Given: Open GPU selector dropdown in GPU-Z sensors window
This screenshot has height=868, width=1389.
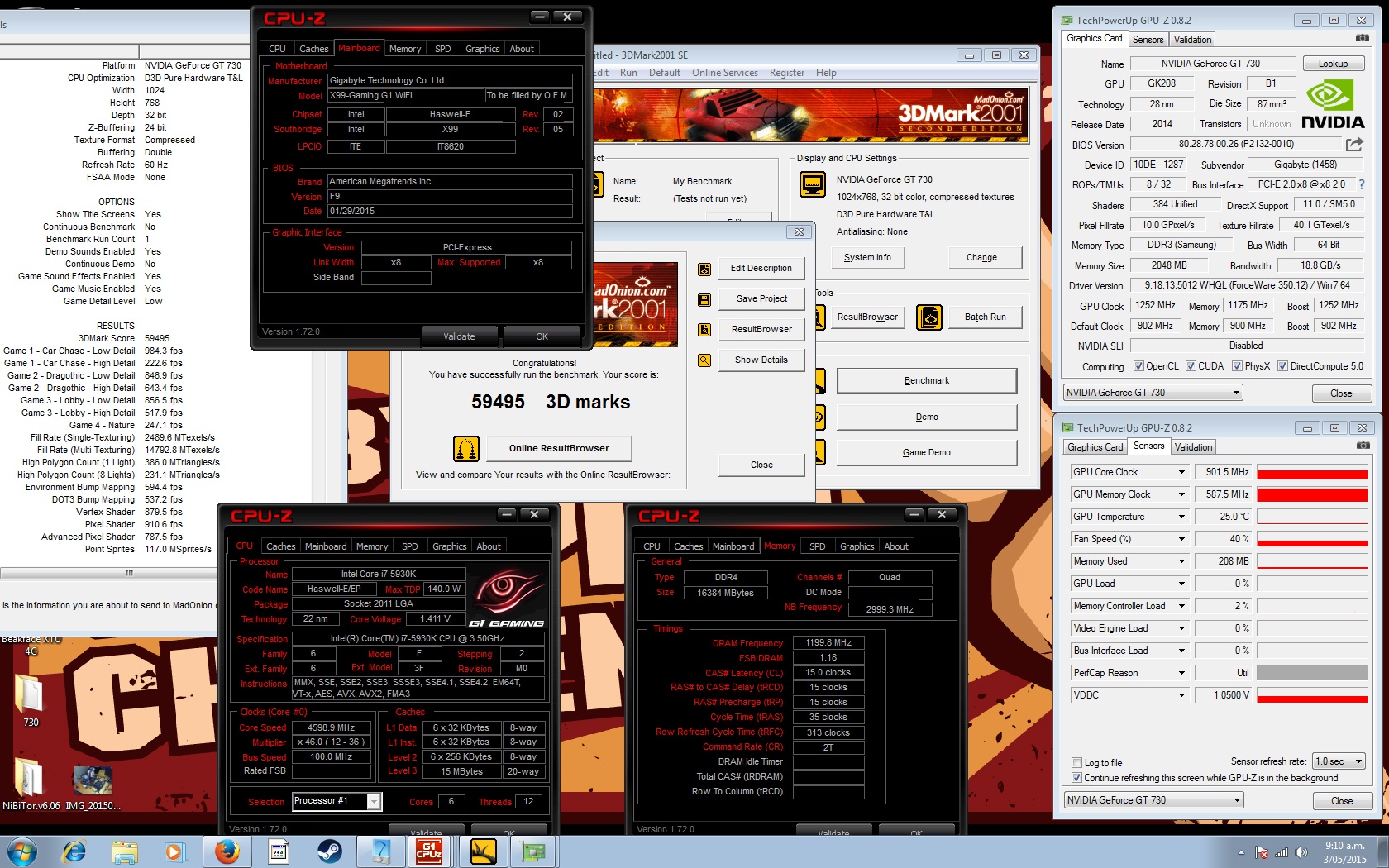Looking at the screenshot, I should coord(1154,800).
